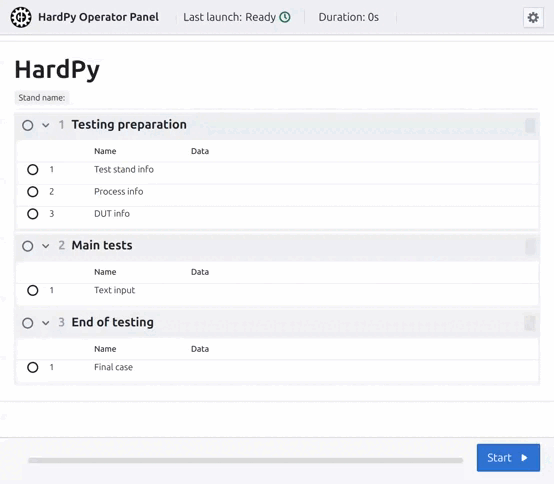The width and height of the screenshot is (554, 484).
Task: Select the DUT info status circle
Action: 33,214
